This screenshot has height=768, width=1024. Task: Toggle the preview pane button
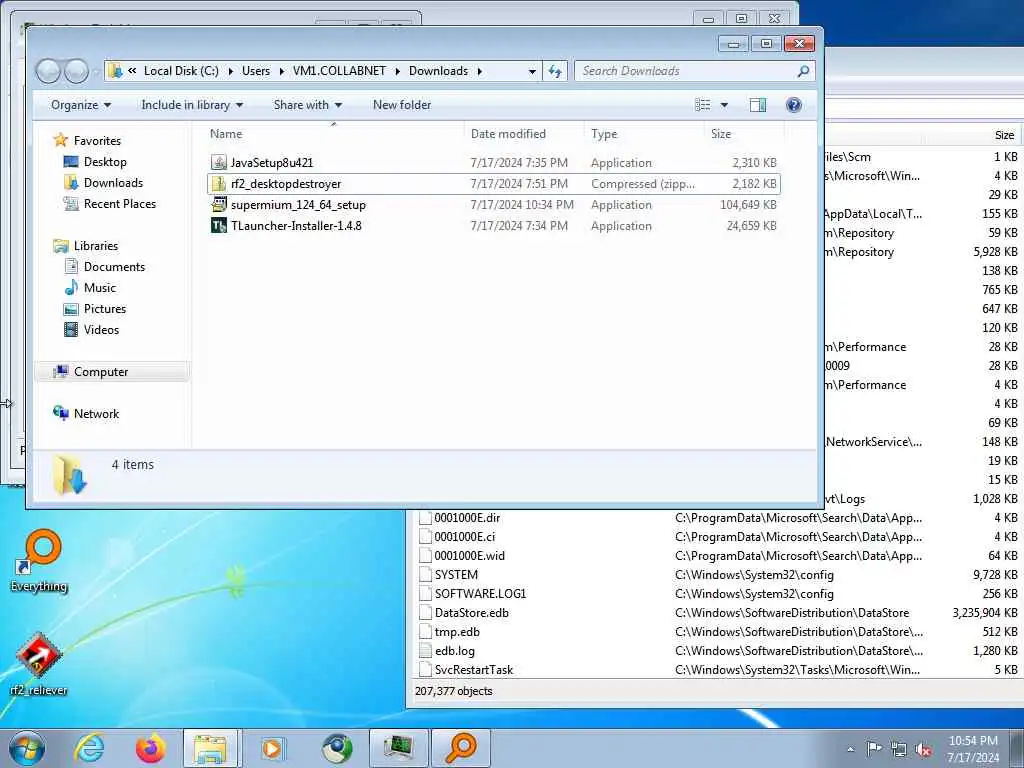tap(758, 105)
